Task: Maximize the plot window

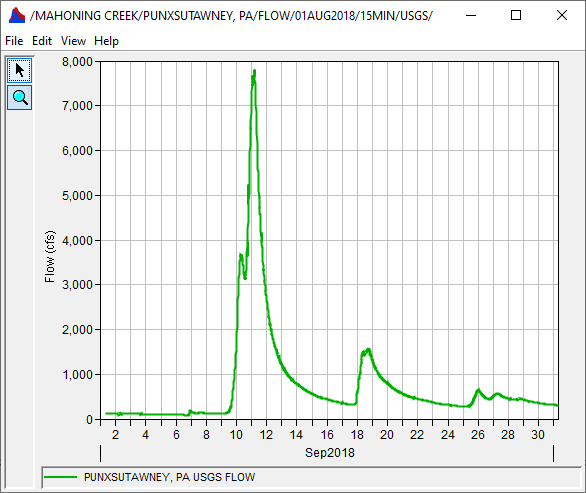Action: tap(516, 15)
